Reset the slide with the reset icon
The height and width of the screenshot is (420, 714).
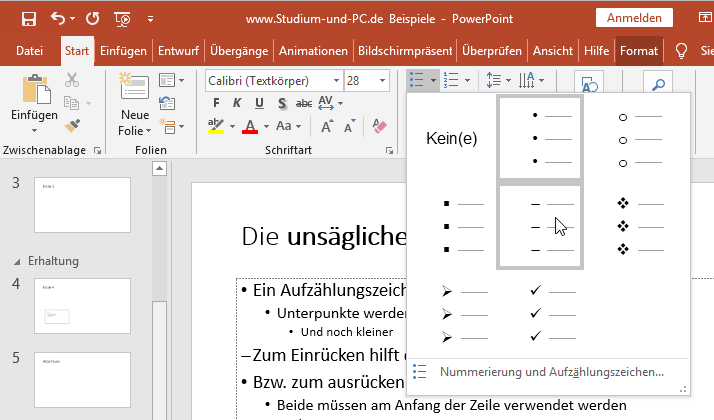tap(167, 103)
